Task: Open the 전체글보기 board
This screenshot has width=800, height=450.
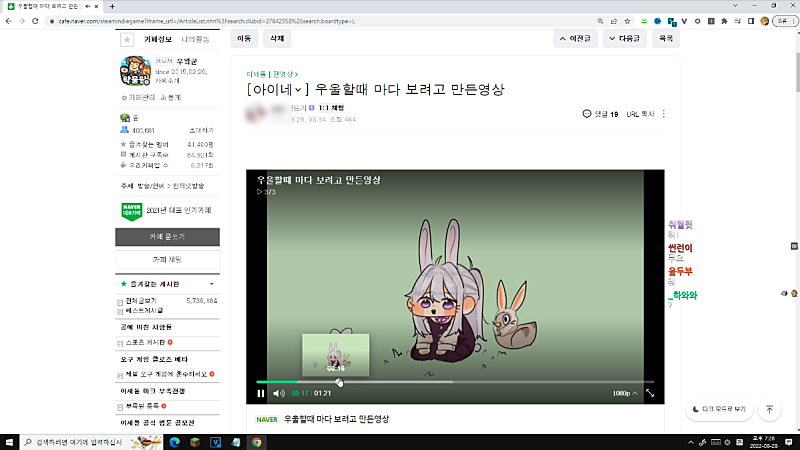Action: [141, 301]
